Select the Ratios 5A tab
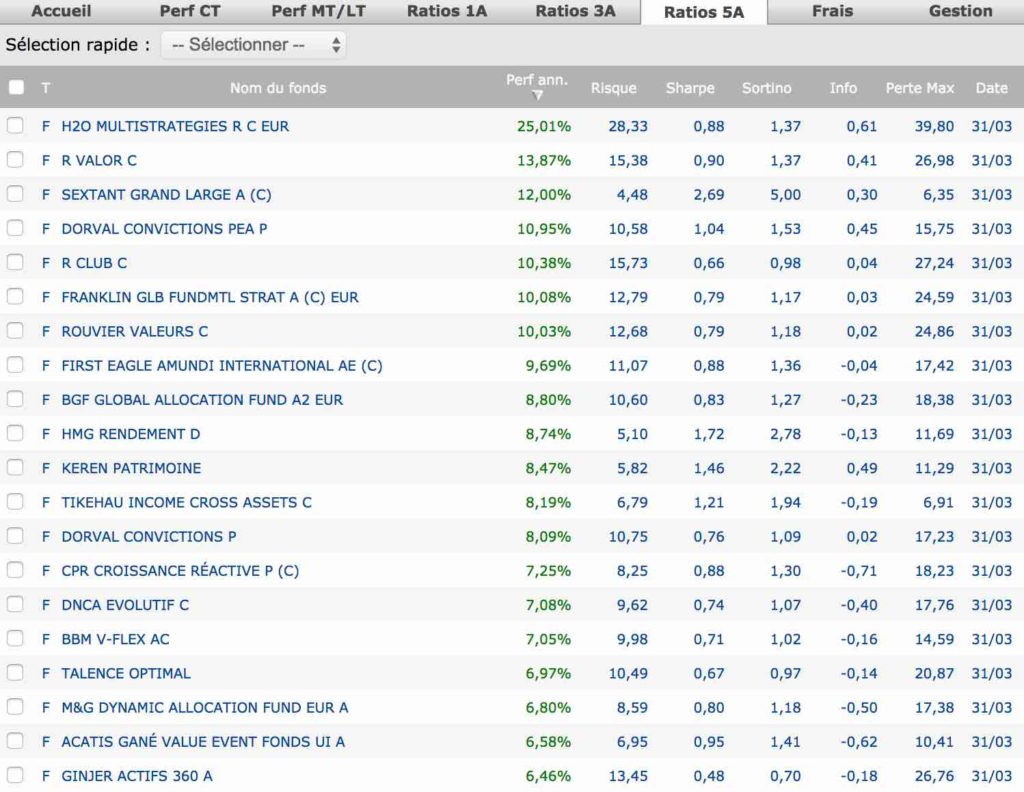This screenshot has width=1024, height=792. click(x=703, y=12)
